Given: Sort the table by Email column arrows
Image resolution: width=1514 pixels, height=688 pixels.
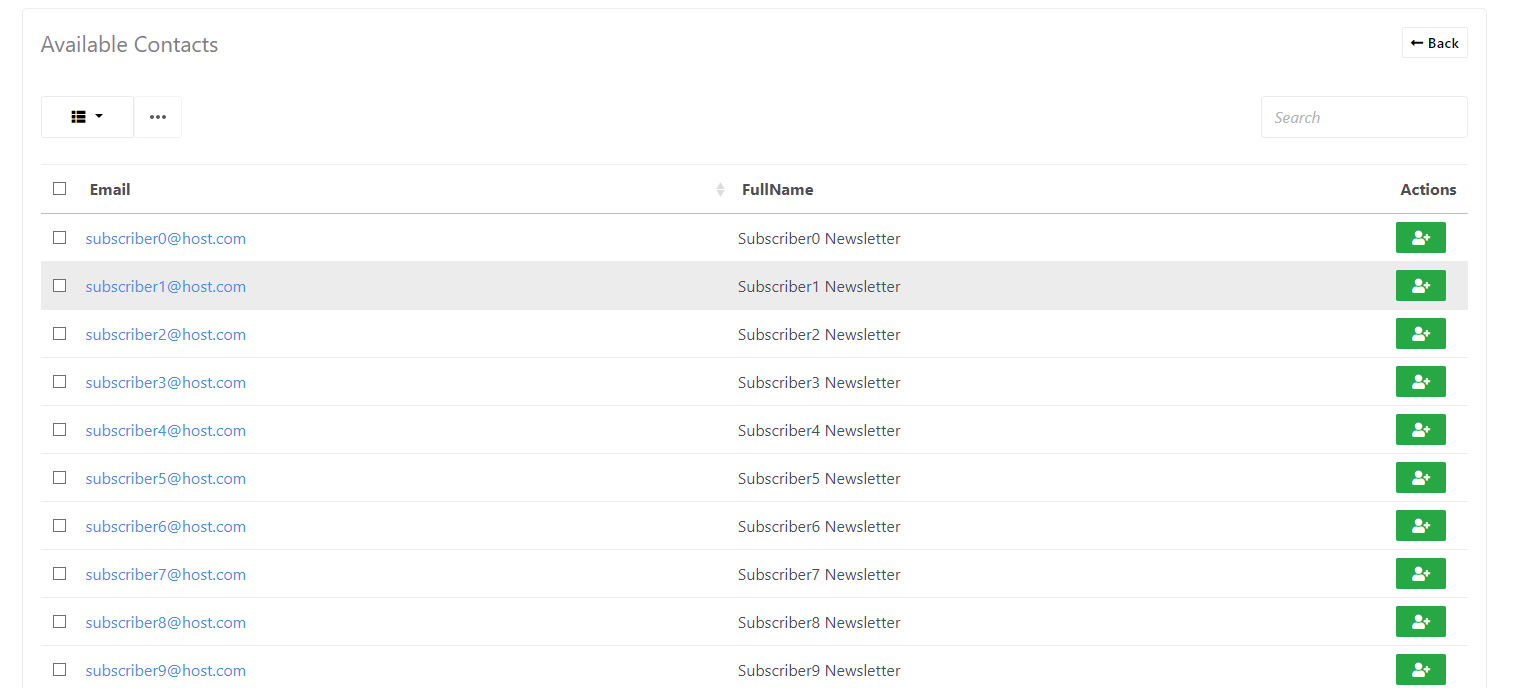Looking at the screenshot, I should pos(720,190).
